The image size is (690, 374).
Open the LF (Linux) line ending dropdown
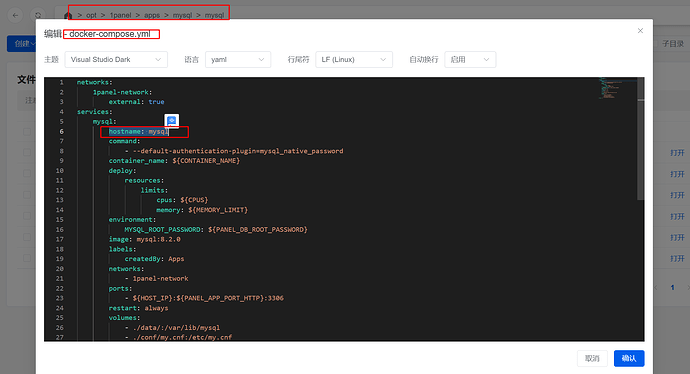354,59
